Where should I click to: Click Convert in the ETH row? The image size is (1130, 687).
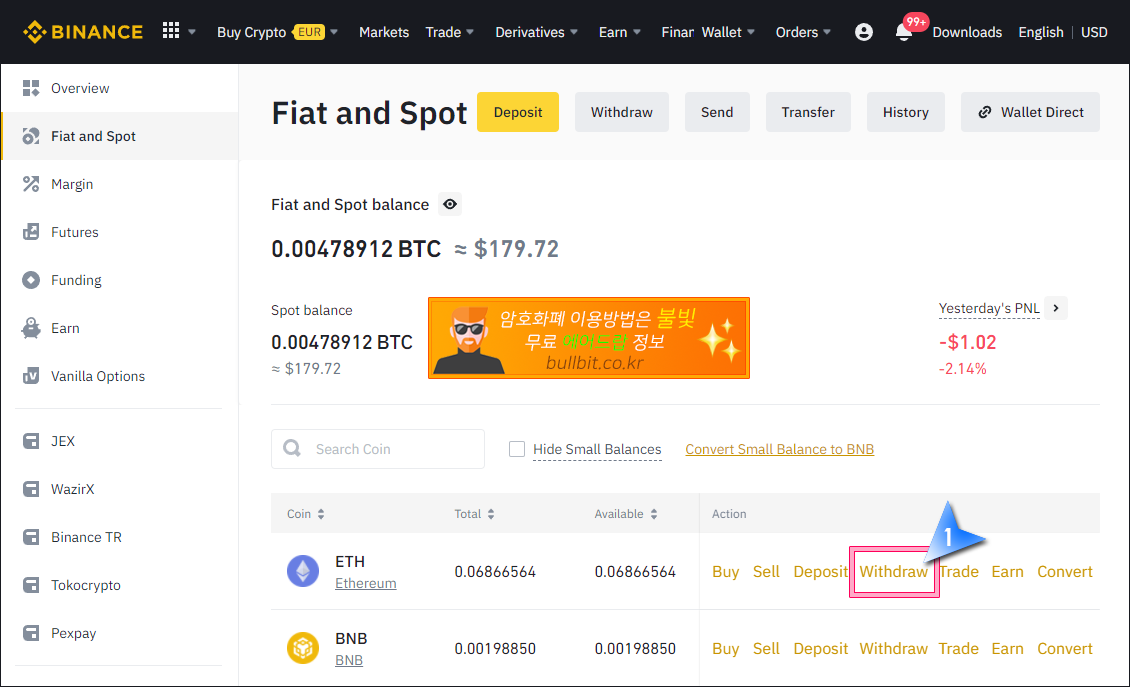click(1064, 572)
